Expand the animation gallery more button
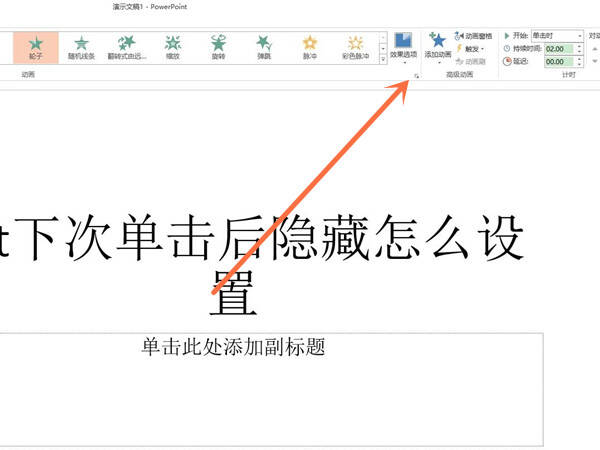600x450 pixels. pos(383,59)
